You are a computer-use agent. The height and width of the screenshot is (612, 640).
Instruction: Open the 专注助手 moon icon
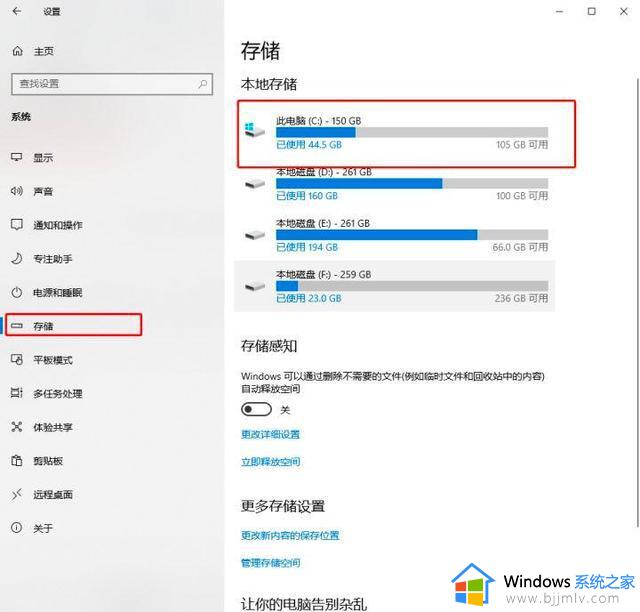(17, 258)
